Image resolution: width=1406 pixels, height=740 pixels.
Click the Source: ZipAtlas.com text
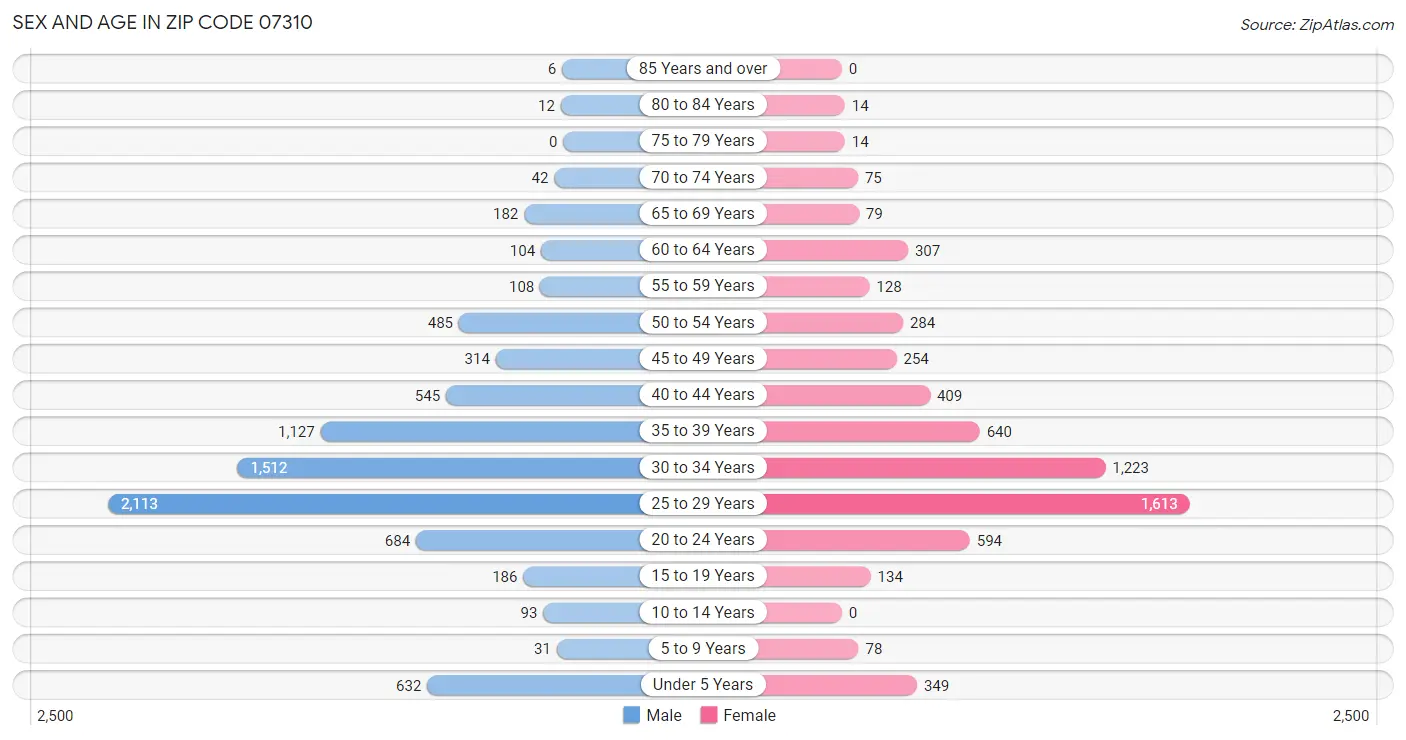pyautogui.click(x=1317, y=24)
